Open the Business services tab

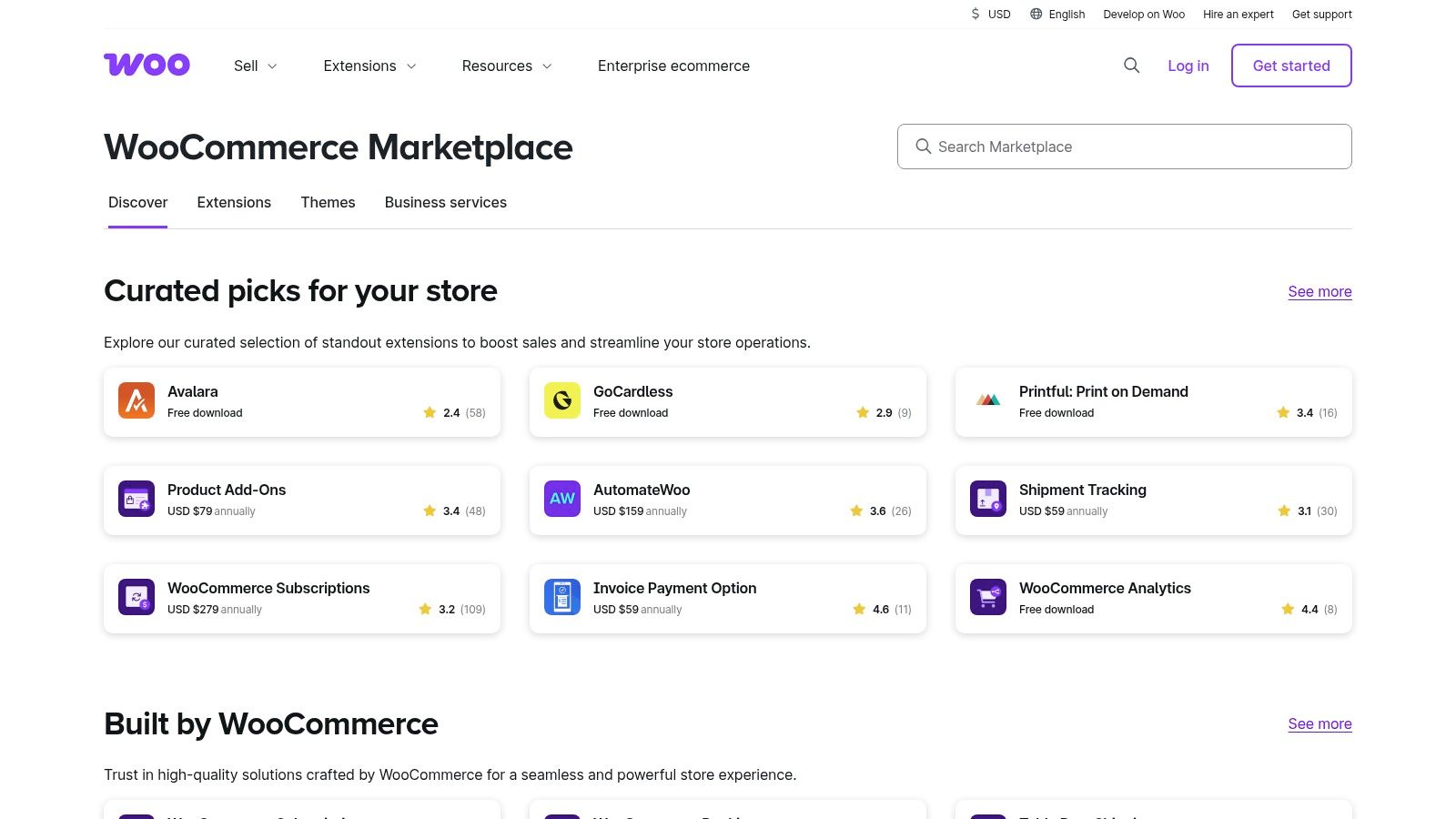(x=445, y=202)
